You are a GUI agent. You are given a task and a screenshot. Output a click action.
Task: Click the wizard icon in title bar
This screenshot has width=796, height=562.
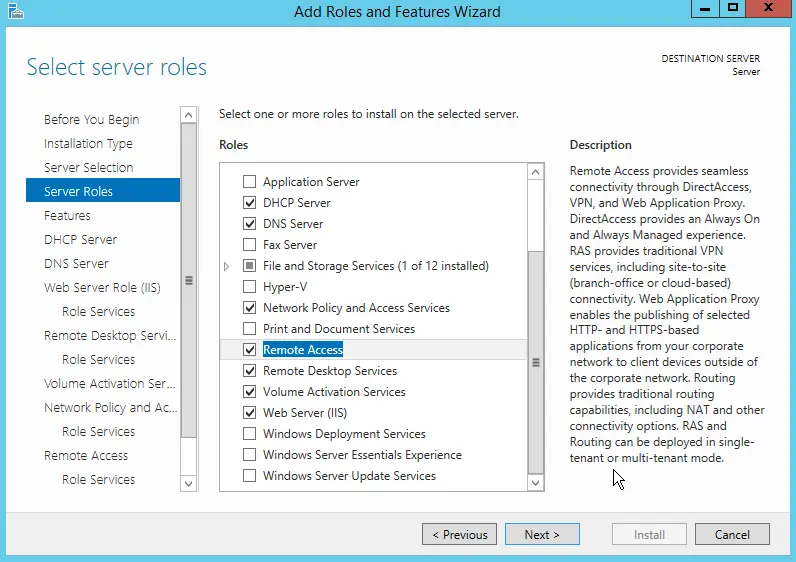click(x=13, y=12)
